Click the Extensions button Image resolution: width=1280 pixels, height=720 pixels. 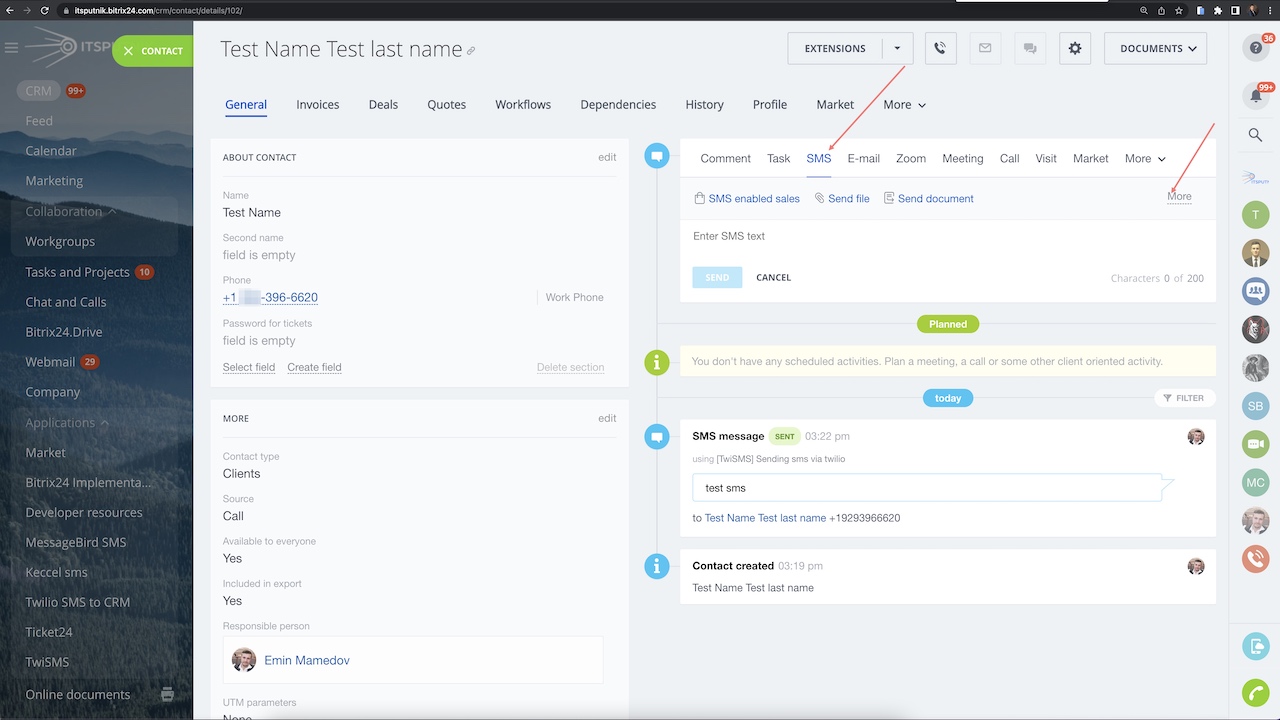[x=835, y=48]
